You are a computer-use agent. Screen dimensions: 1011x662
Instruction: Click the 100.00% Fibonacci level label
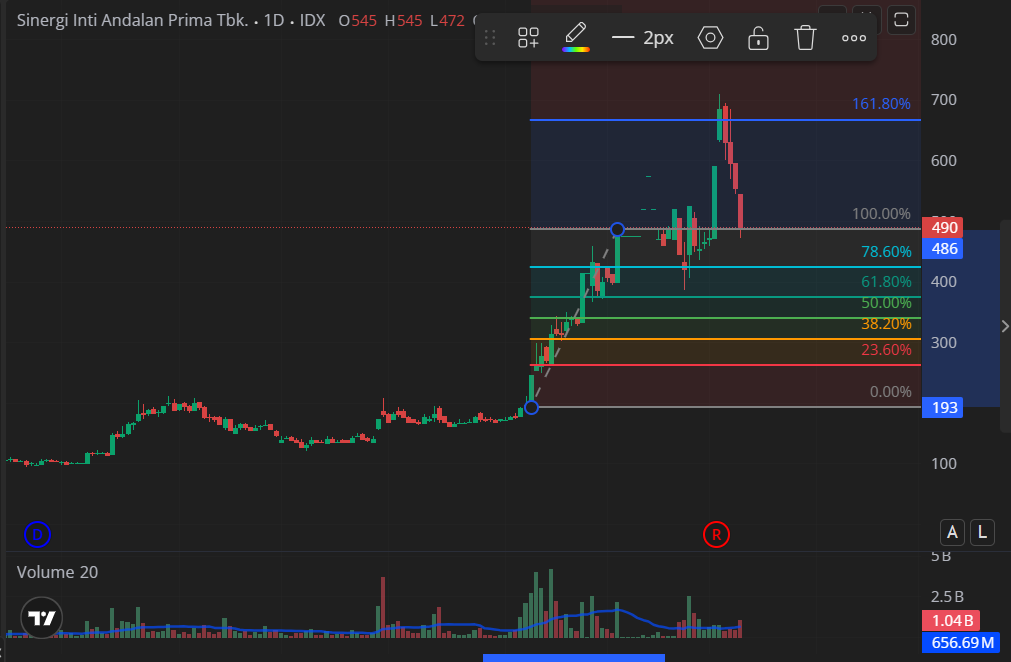pyautogui.click(x=881, y=214)
